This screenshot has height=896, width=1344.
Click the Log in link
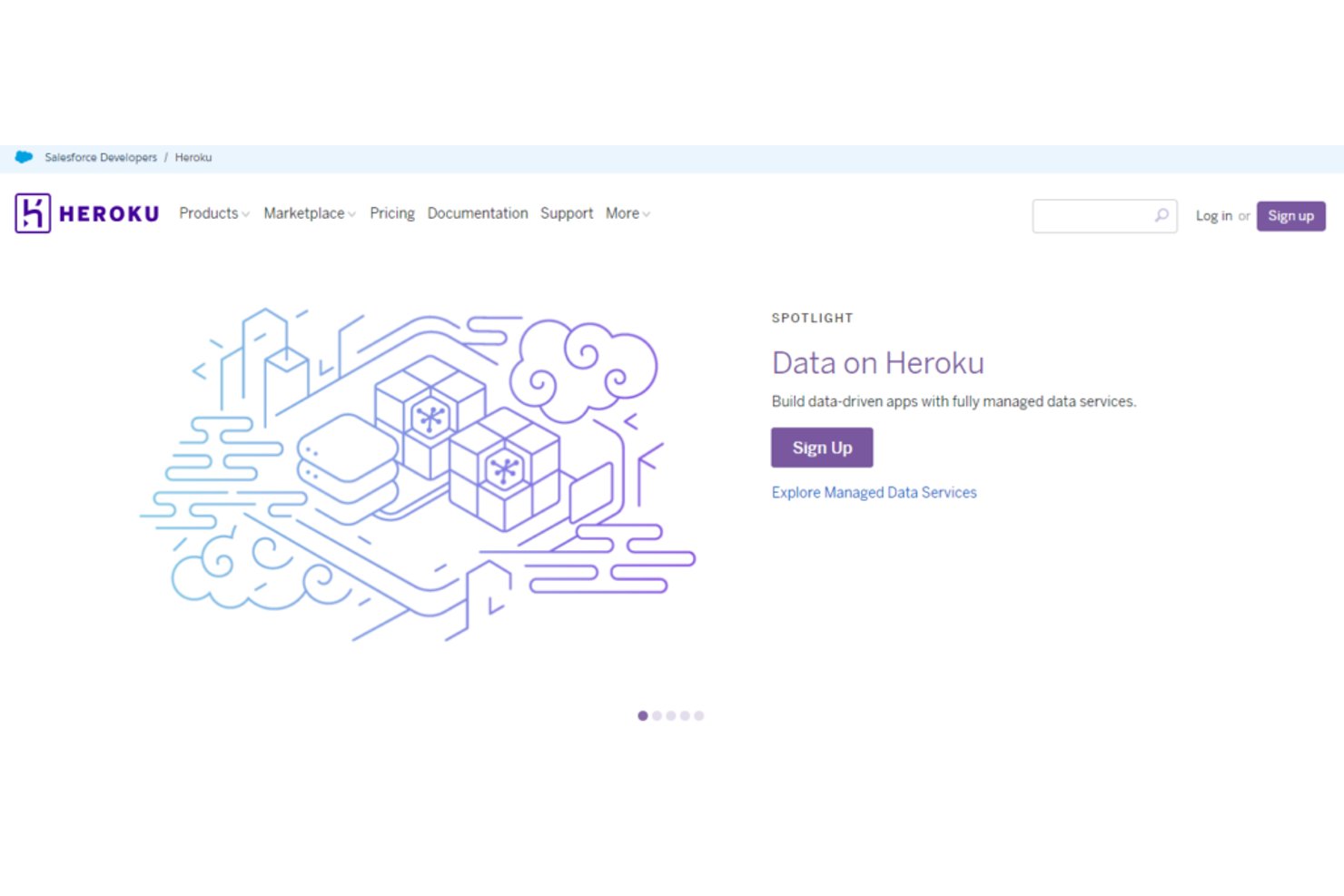coord(1214,216)
